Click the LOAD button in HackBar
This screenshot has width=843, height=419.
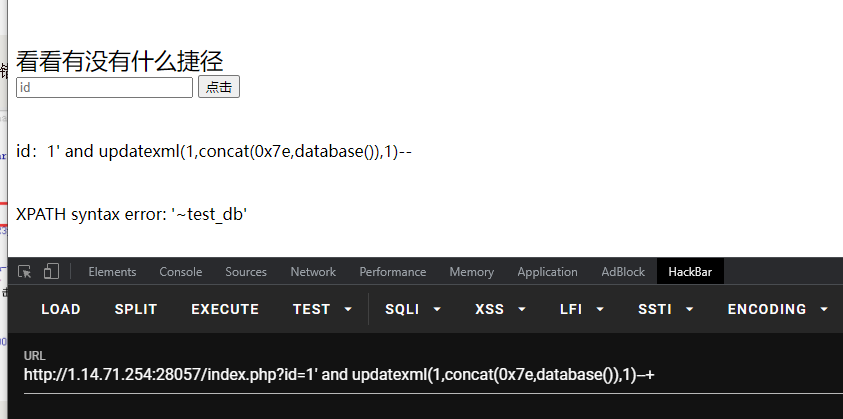pos(61,309)
